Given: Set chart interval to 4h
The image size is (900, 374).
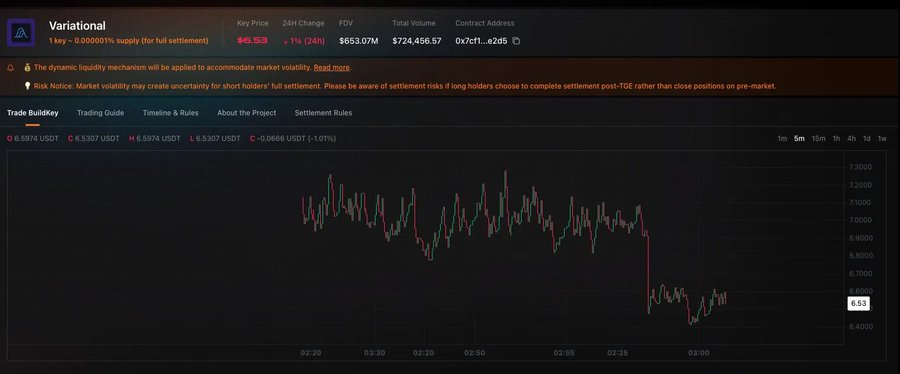Looking at the screenshot, I should coord(851,138).
